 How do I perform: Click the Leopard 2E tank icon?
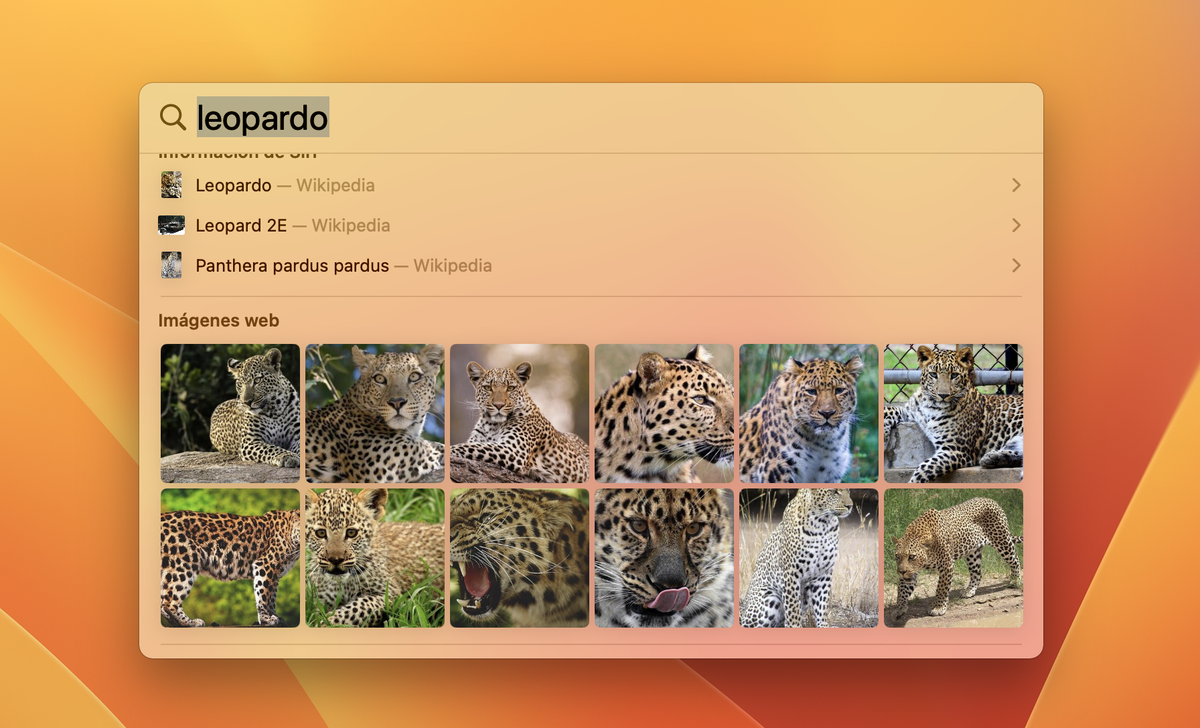pyautogui.click(x=172, y=226)
